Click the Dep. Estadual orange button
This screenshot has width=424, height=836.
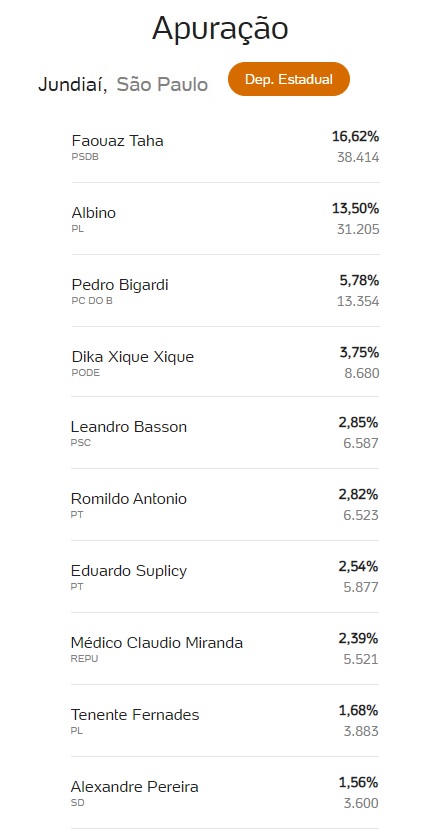289,79
